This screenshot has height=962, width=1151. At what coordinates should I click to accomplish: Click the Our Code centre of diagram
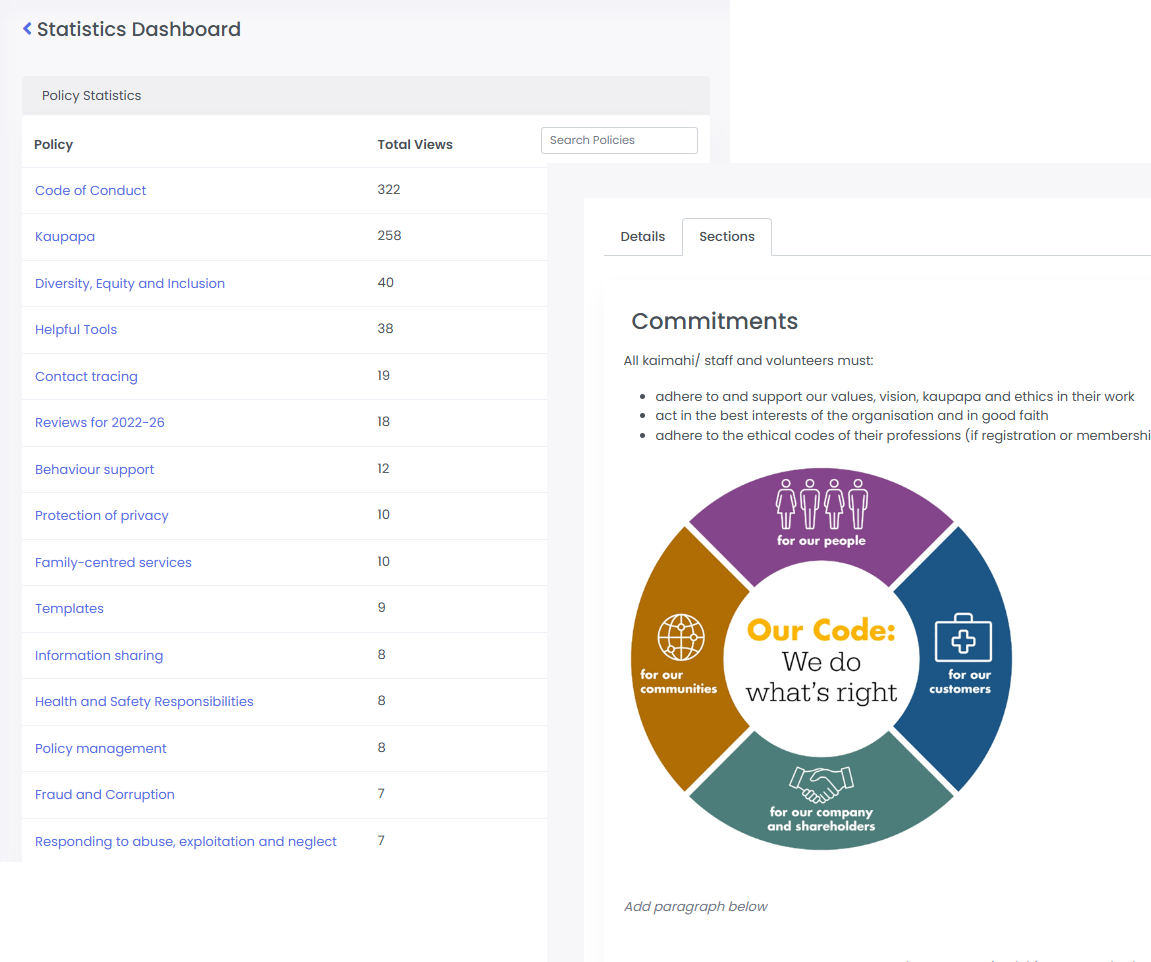[821, 660]
